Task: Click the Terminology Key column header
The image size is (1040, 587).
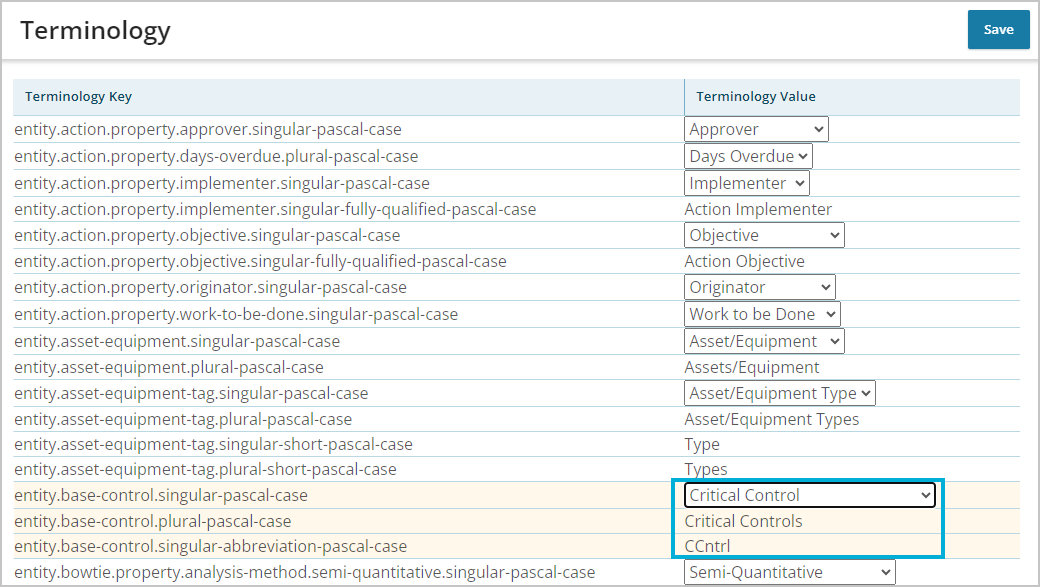Action: tap(78, 97)
